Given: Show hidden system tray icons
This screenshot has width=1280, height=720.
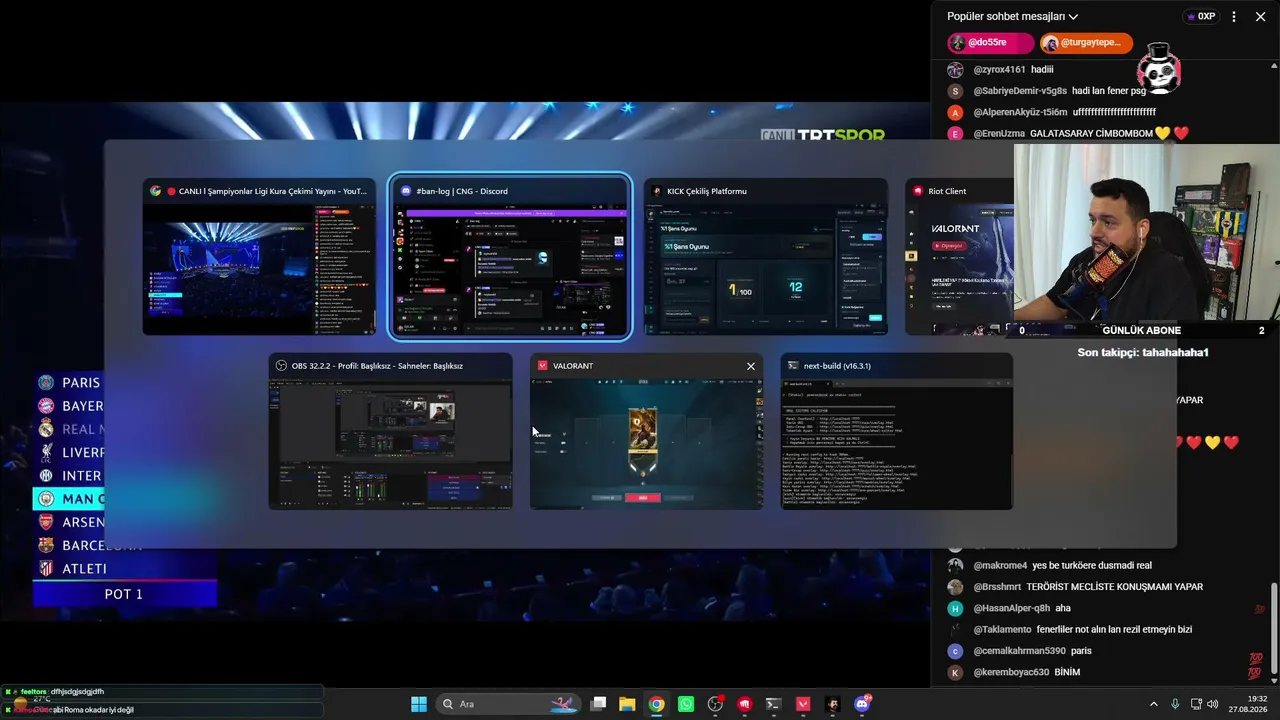Looking at the screenshot, I should click(1153, 704).
